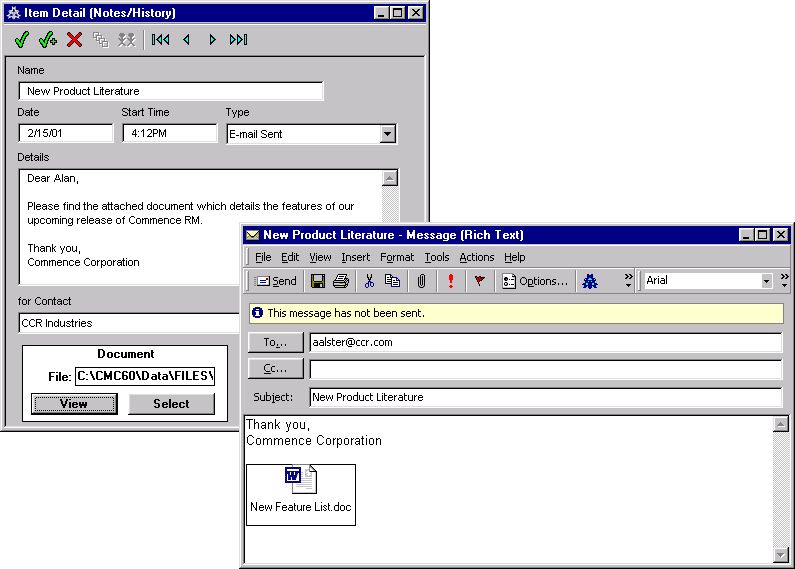This screenshot has height=569, width=795.
Task: Open the Insert menu
Action: click(355, 257)
